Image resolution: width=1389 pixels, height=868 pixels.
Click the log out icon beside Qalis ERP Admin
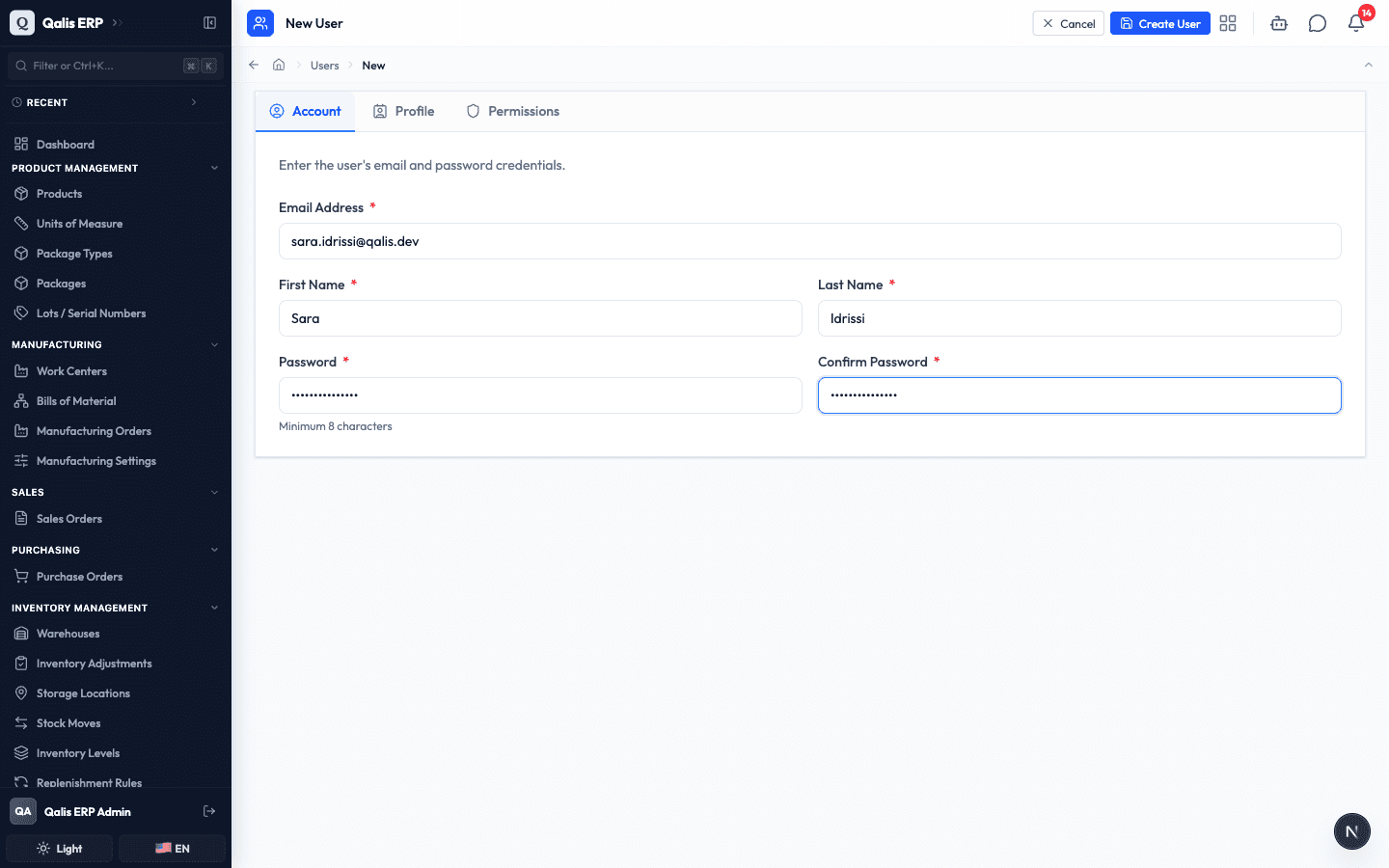point(209,811)
